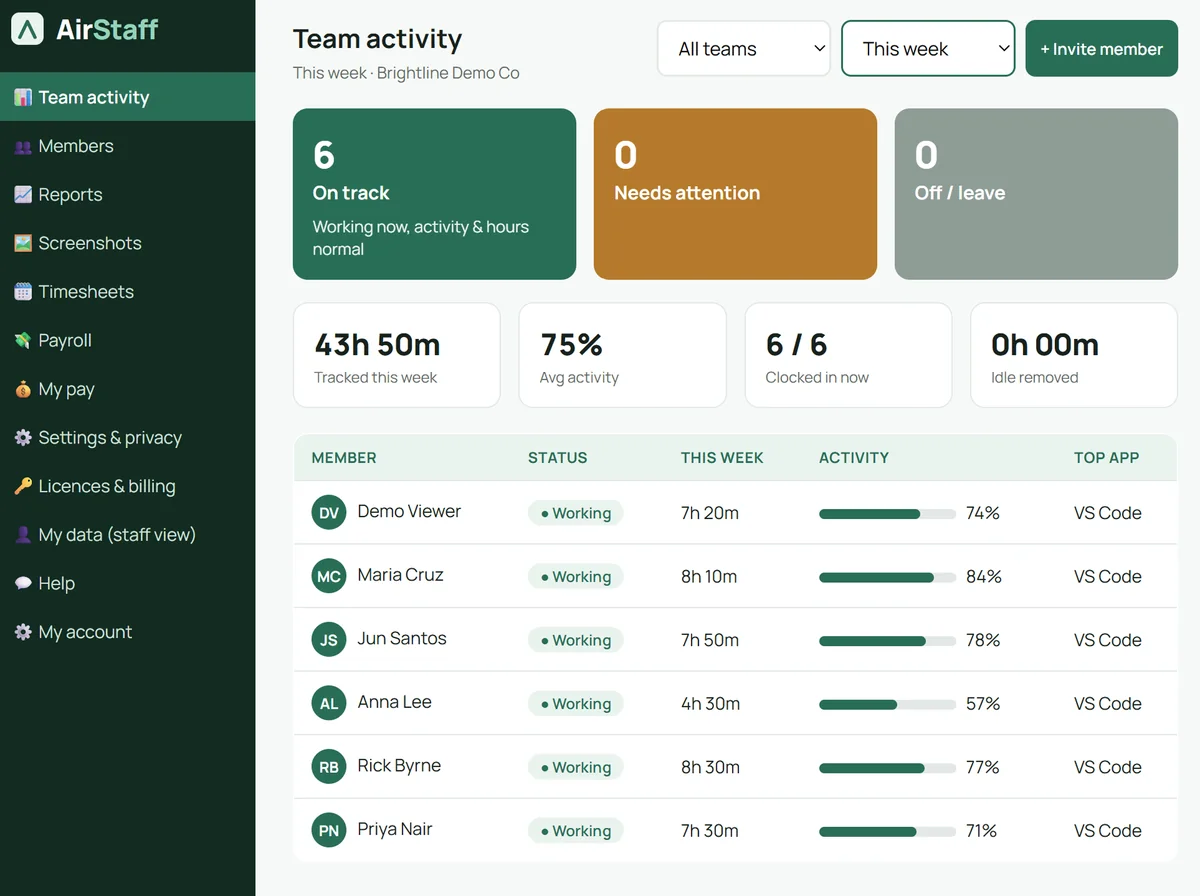The width and height of the screenshot is (1200, 896).
Task: Click the name Priya Nair
Action: (x=395, y=829)
